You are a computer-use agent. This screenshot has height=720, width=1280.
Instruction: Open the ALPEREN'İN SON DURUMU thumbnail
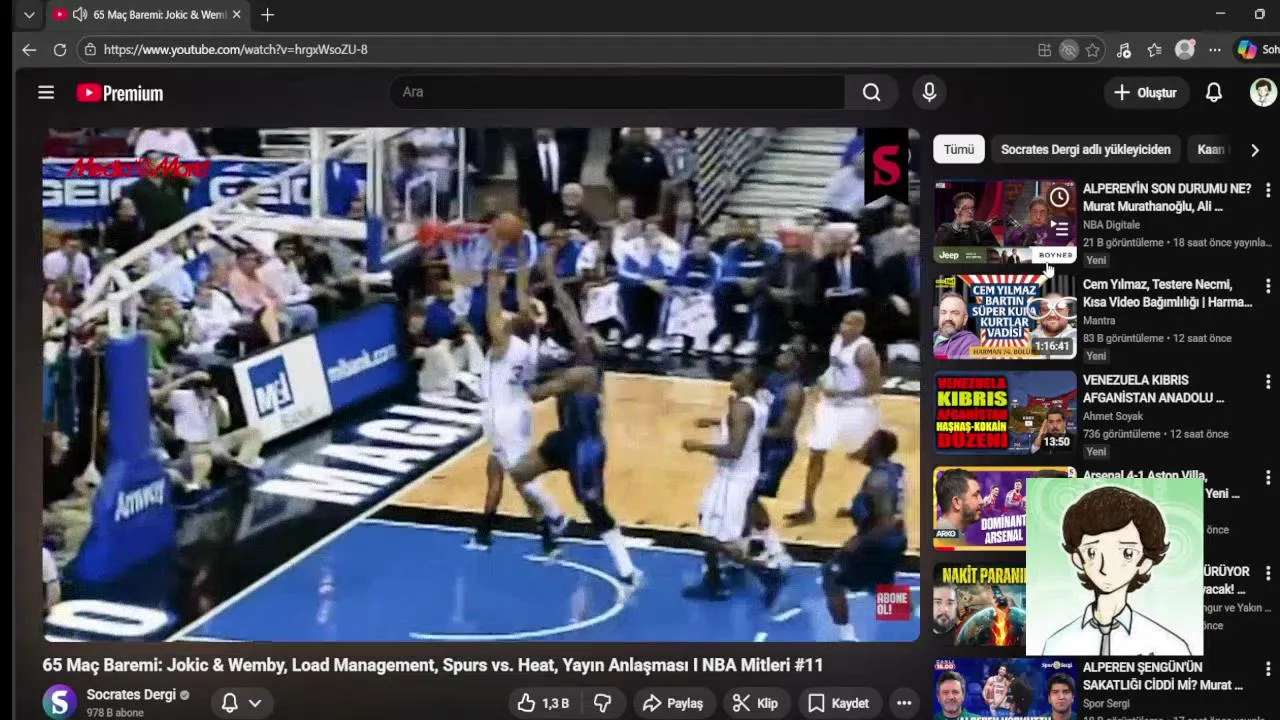point(1005,220)
